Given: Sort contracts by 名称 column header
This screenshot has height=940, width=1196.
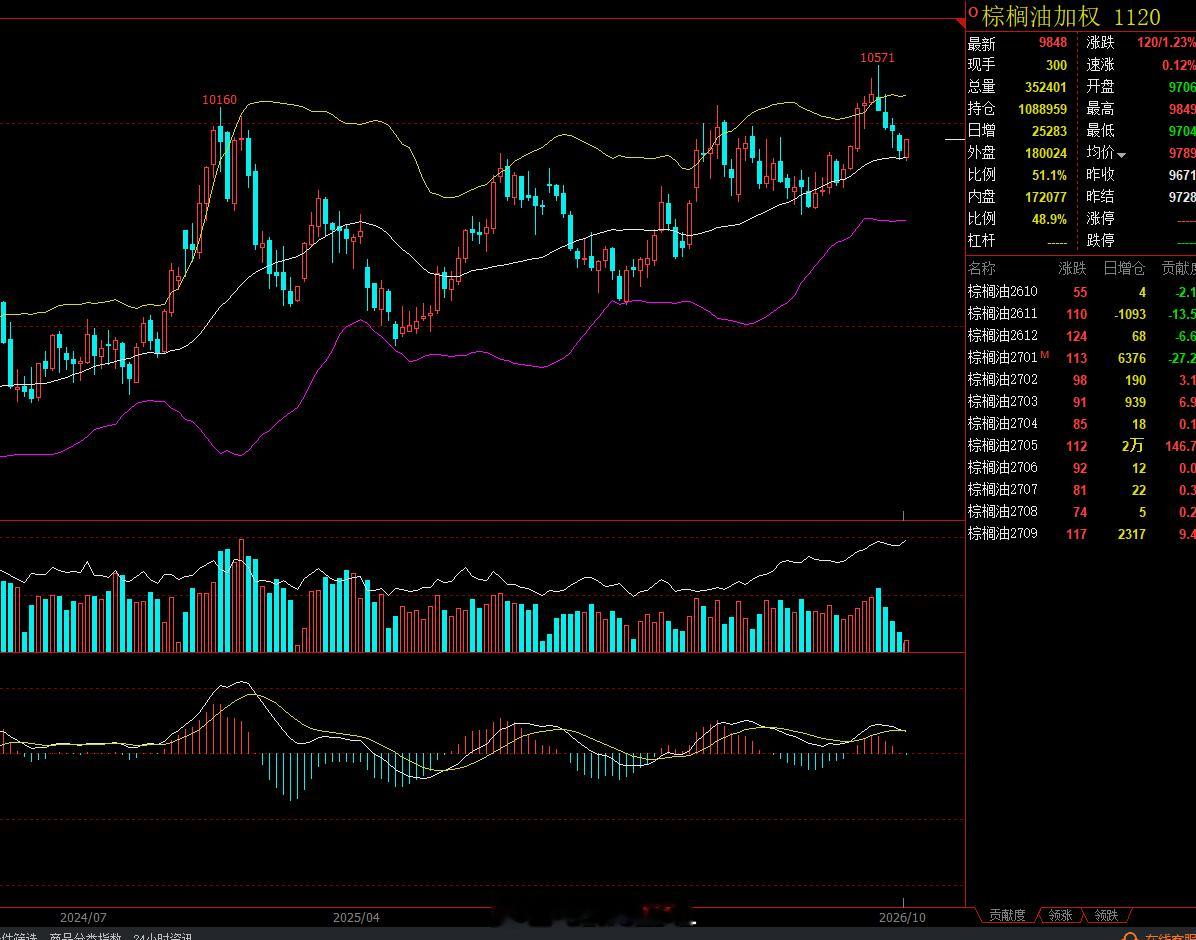Looking at the screenshot, I should pyautogui.click(x=982, y=269).
